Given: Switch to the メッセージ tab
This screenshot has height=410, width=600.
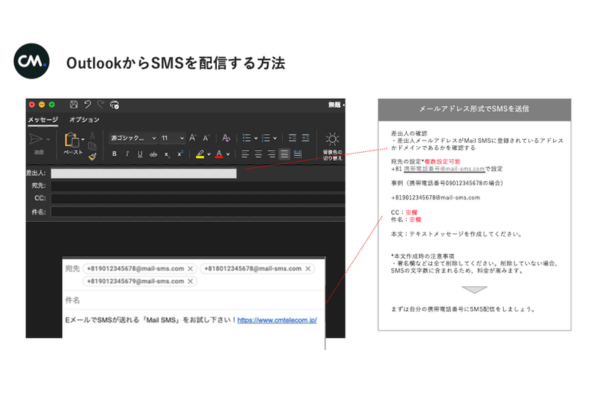Looking at the screenshot, I should click(x=42, y=119).
